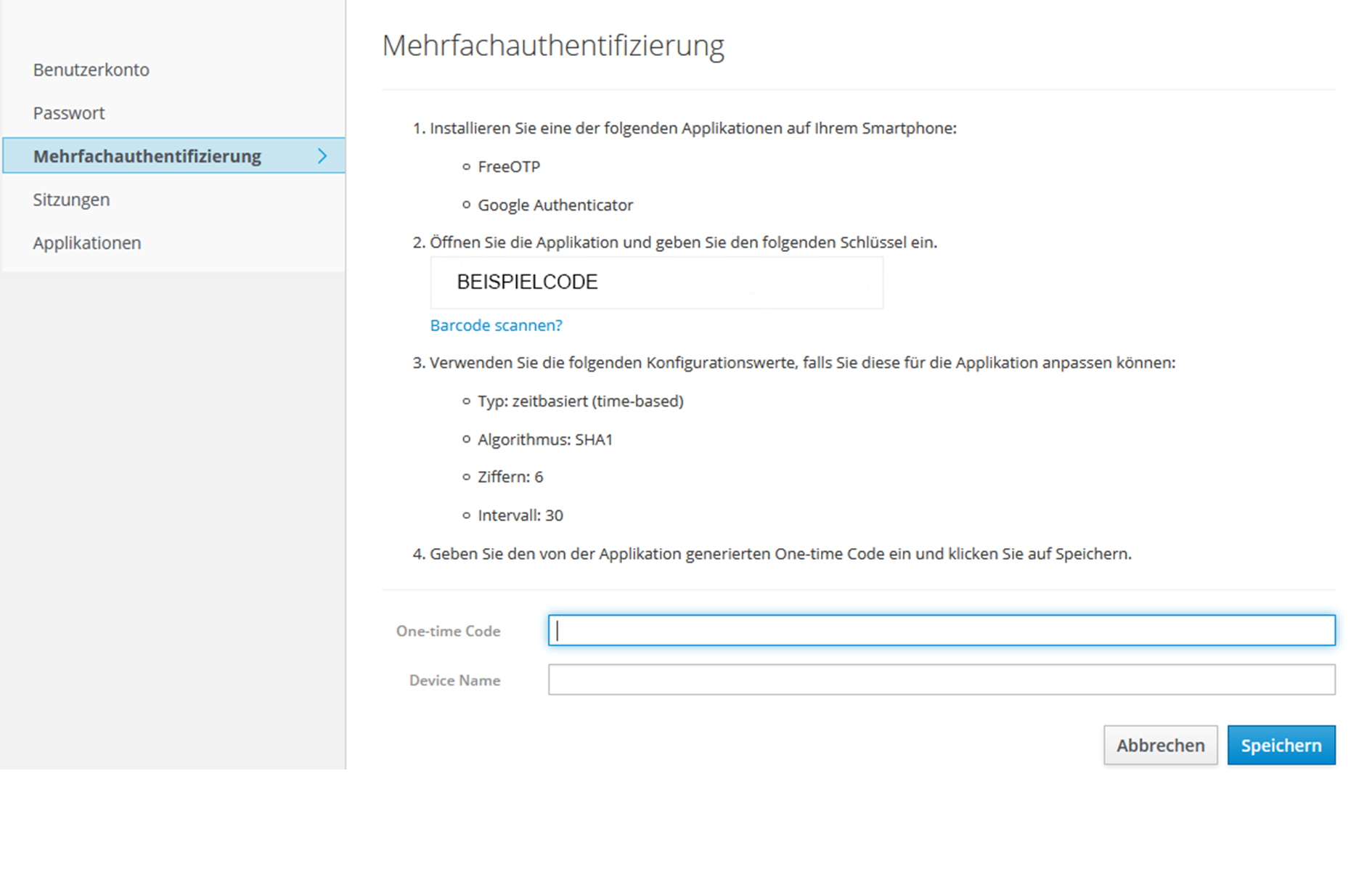Open the Barcode scannen link

pyautogui.click(x=495, y=324)
